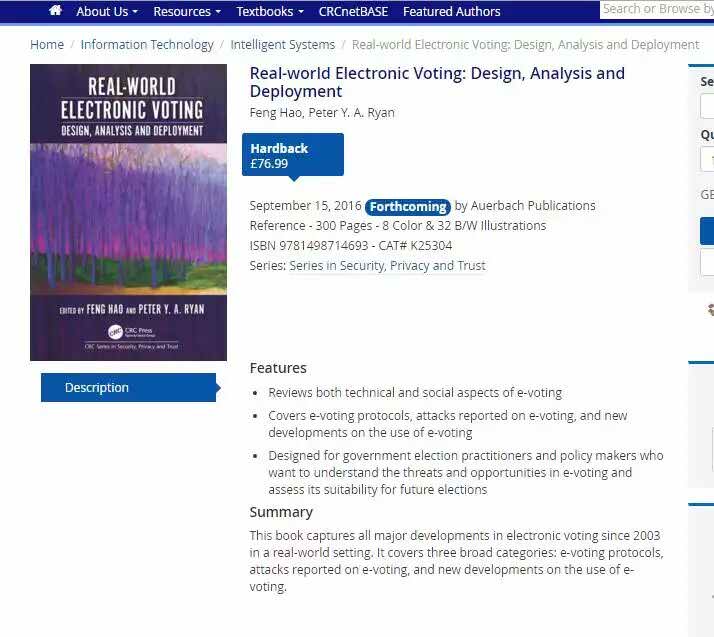Click the book title heading
The height and width of the screenshot is (637, 714).
437,82
